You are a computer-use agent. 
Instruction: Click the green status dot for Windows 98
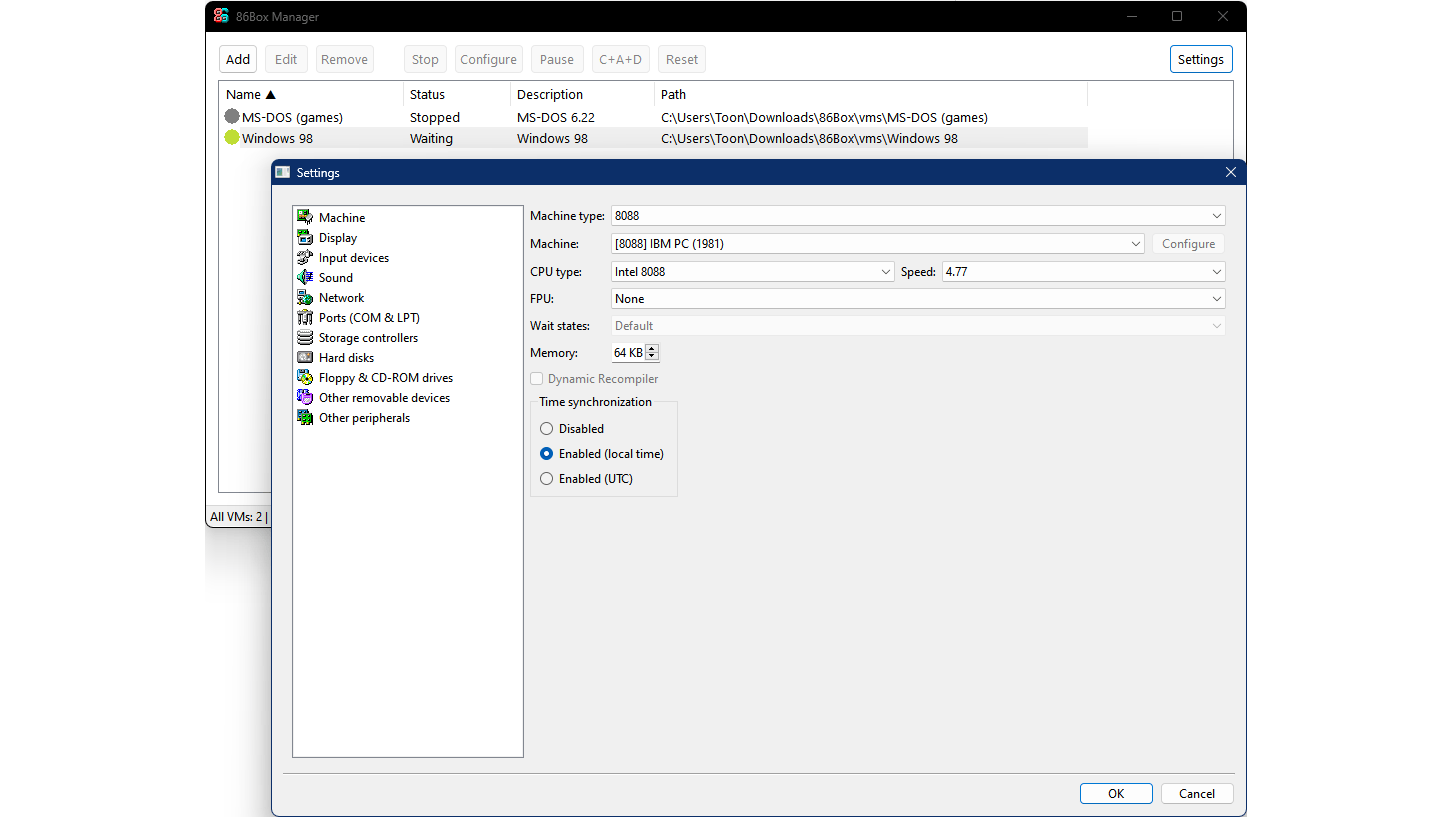coord(232,138)
